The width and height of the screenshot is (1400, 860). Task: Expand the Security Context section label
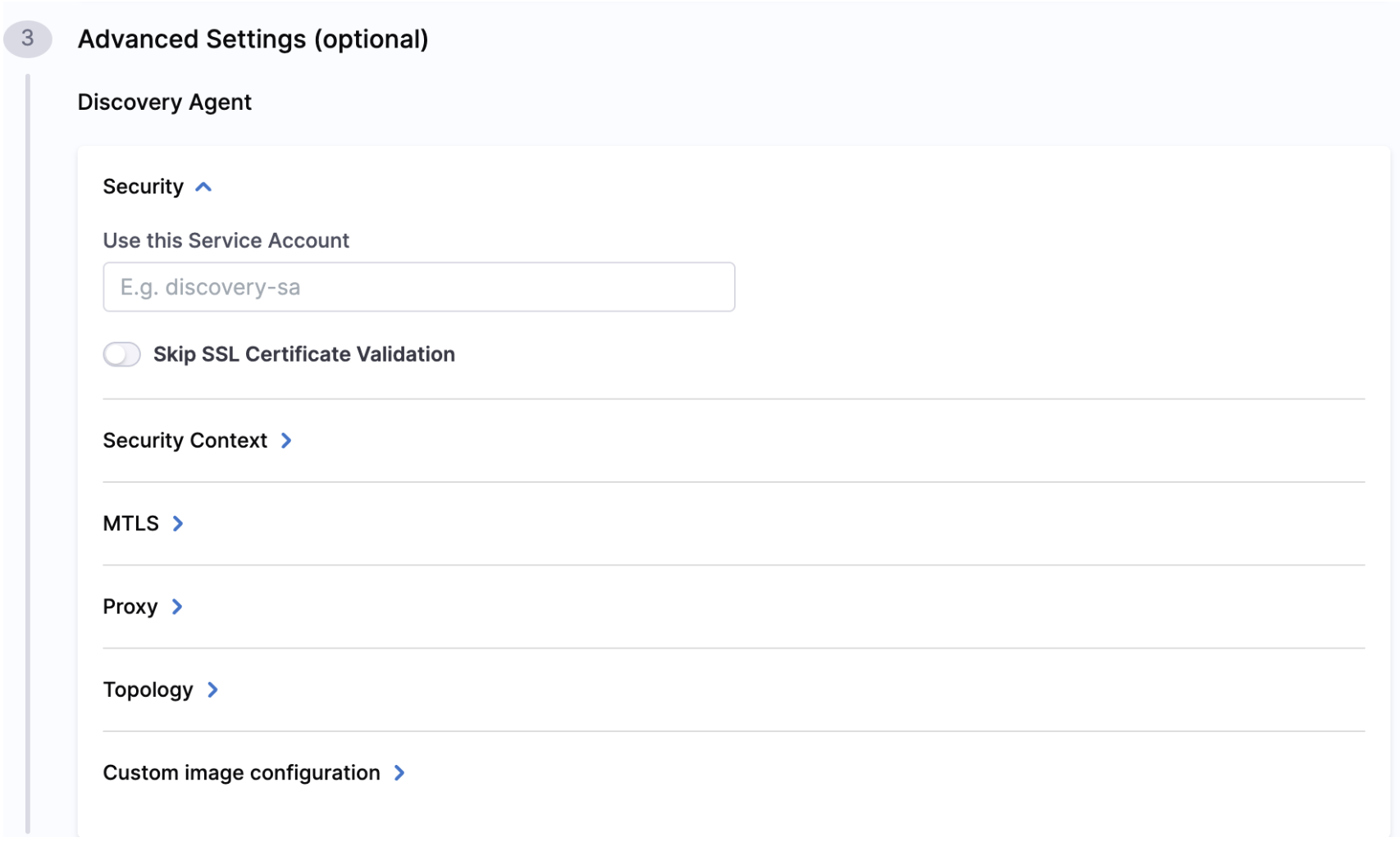[x=185, y=441]
